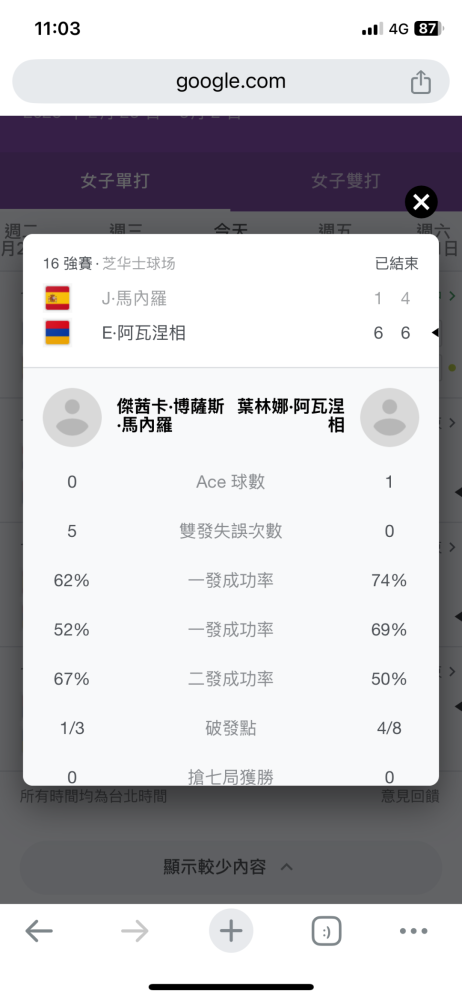Close the match stats popup with X

tap(421, 203)
